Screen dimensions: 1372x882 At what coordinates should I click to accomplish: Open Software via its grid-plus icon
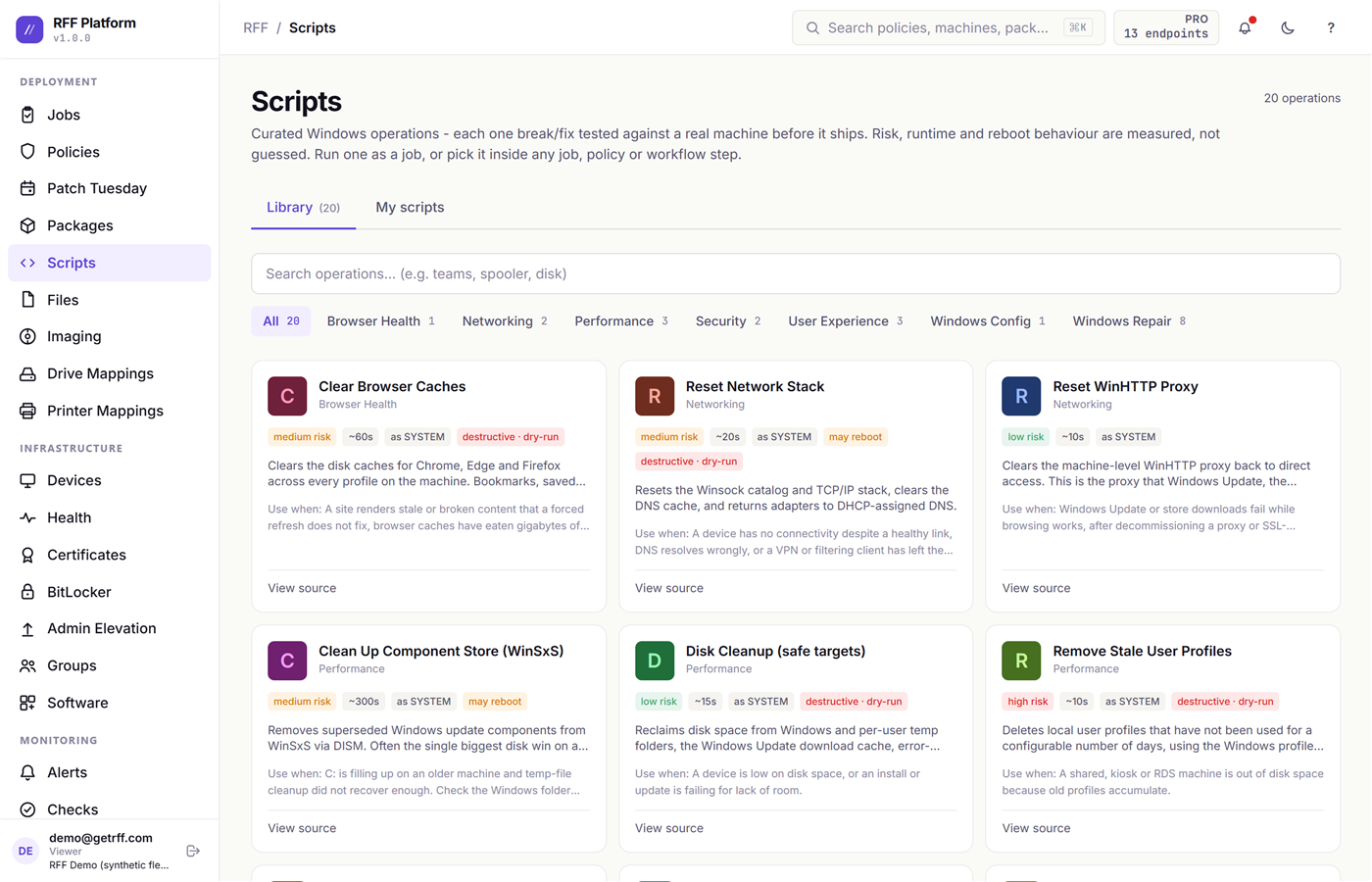(x=27, y=703)
